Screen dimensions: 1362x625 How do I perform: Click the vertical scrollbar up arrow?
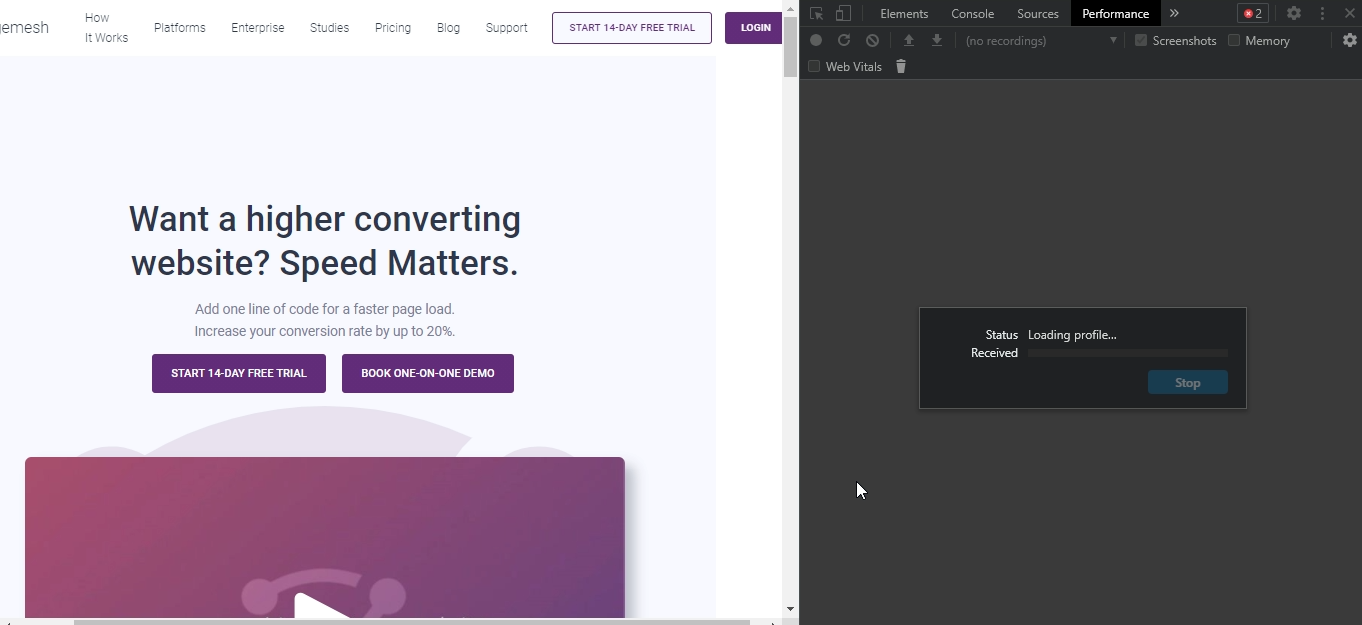tap(790, 6)
